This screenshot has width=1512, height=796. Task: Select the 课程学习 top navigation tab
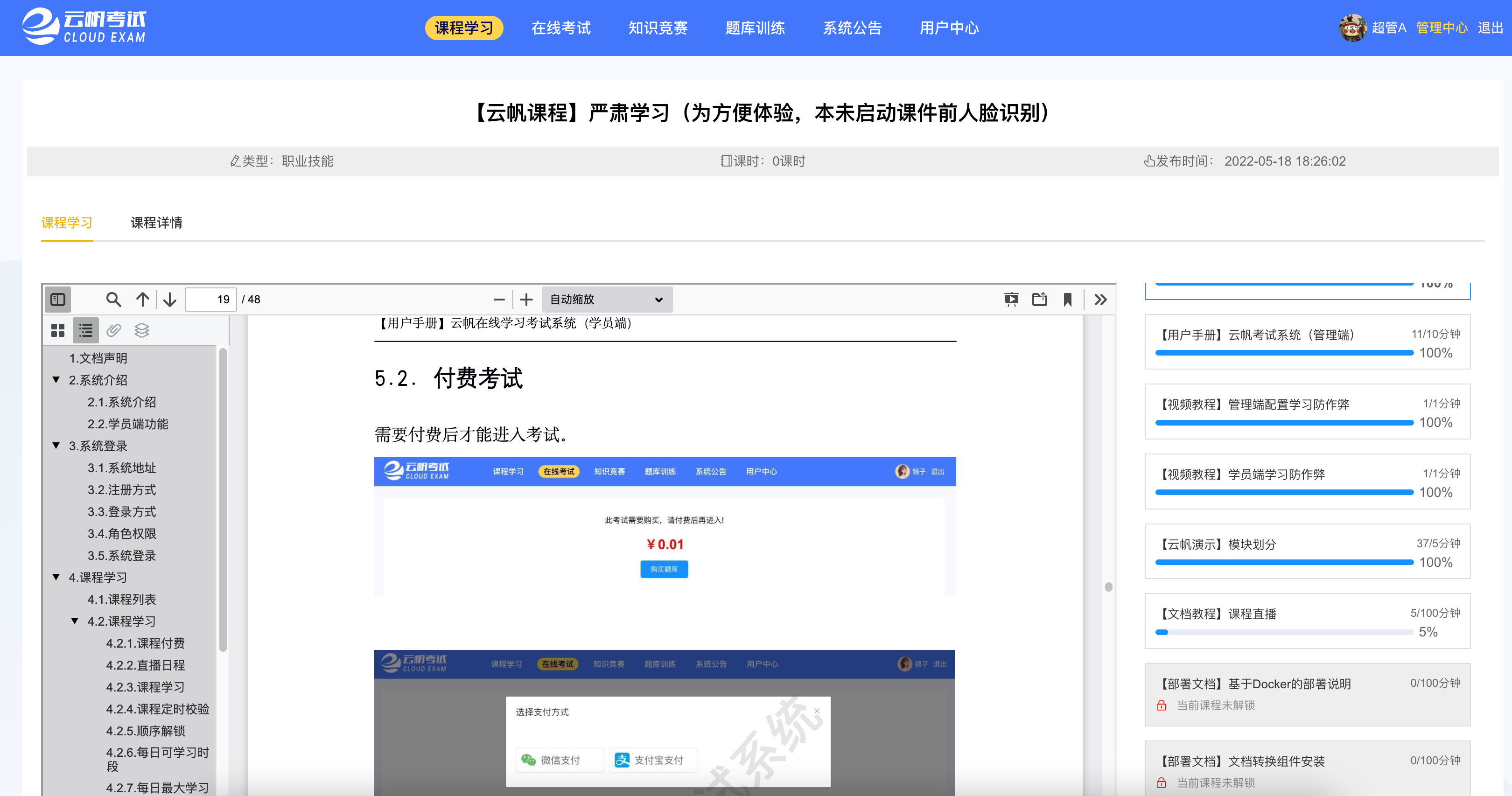tap(464, 28)
